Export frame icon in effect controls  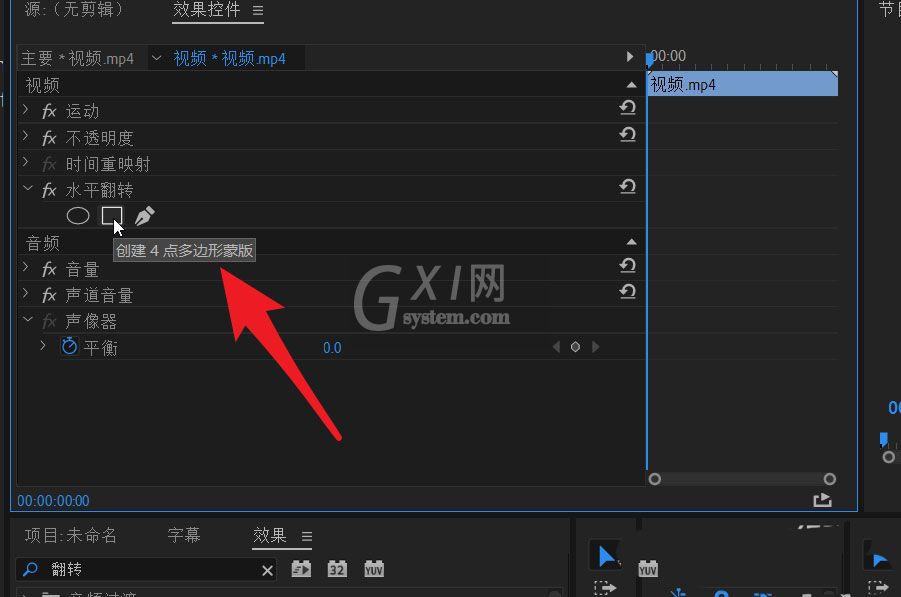tap(822, 500)
